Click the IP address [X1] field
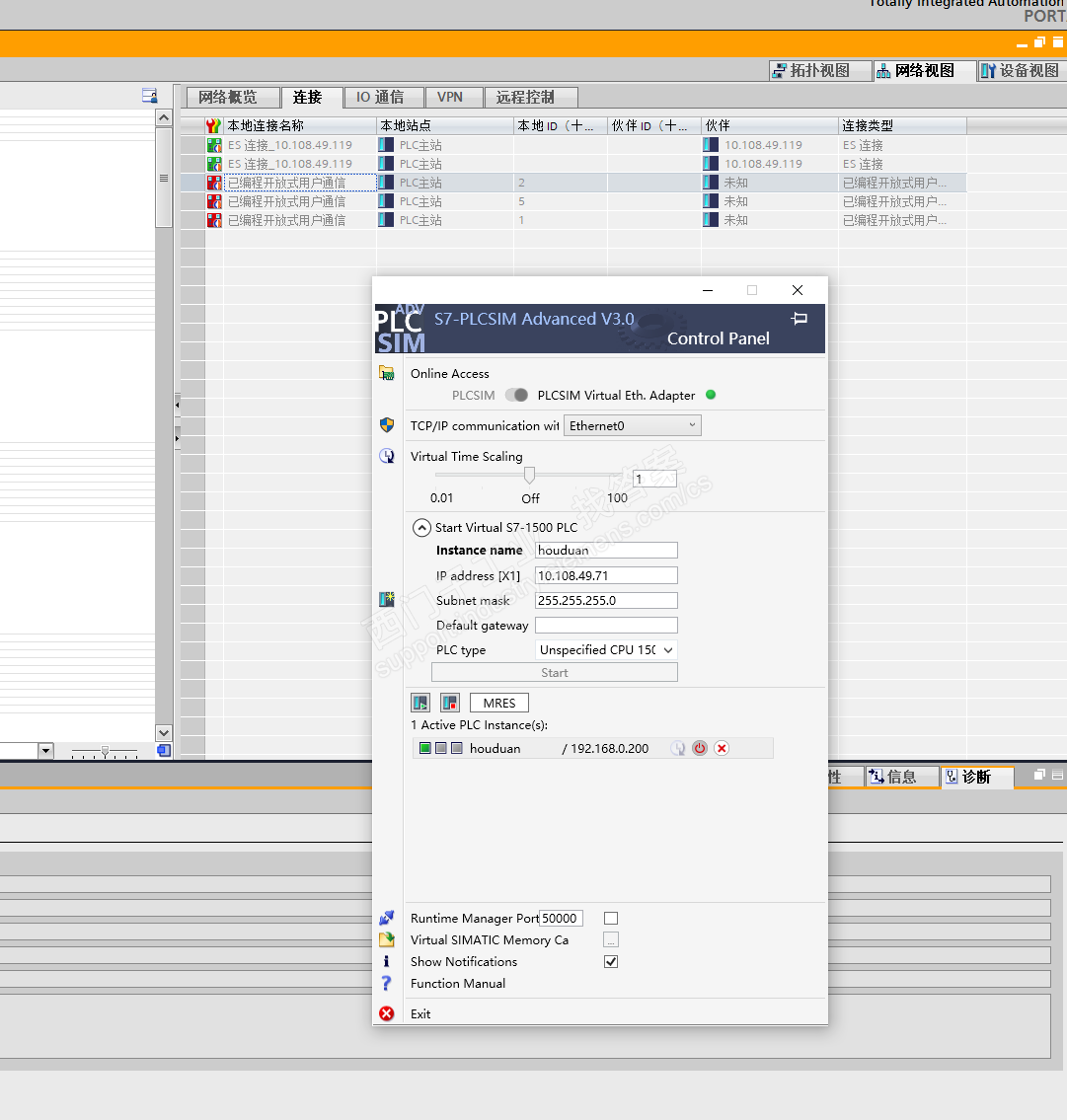Viewport: 1067px width, 1120px height. (x=606, y=575)
